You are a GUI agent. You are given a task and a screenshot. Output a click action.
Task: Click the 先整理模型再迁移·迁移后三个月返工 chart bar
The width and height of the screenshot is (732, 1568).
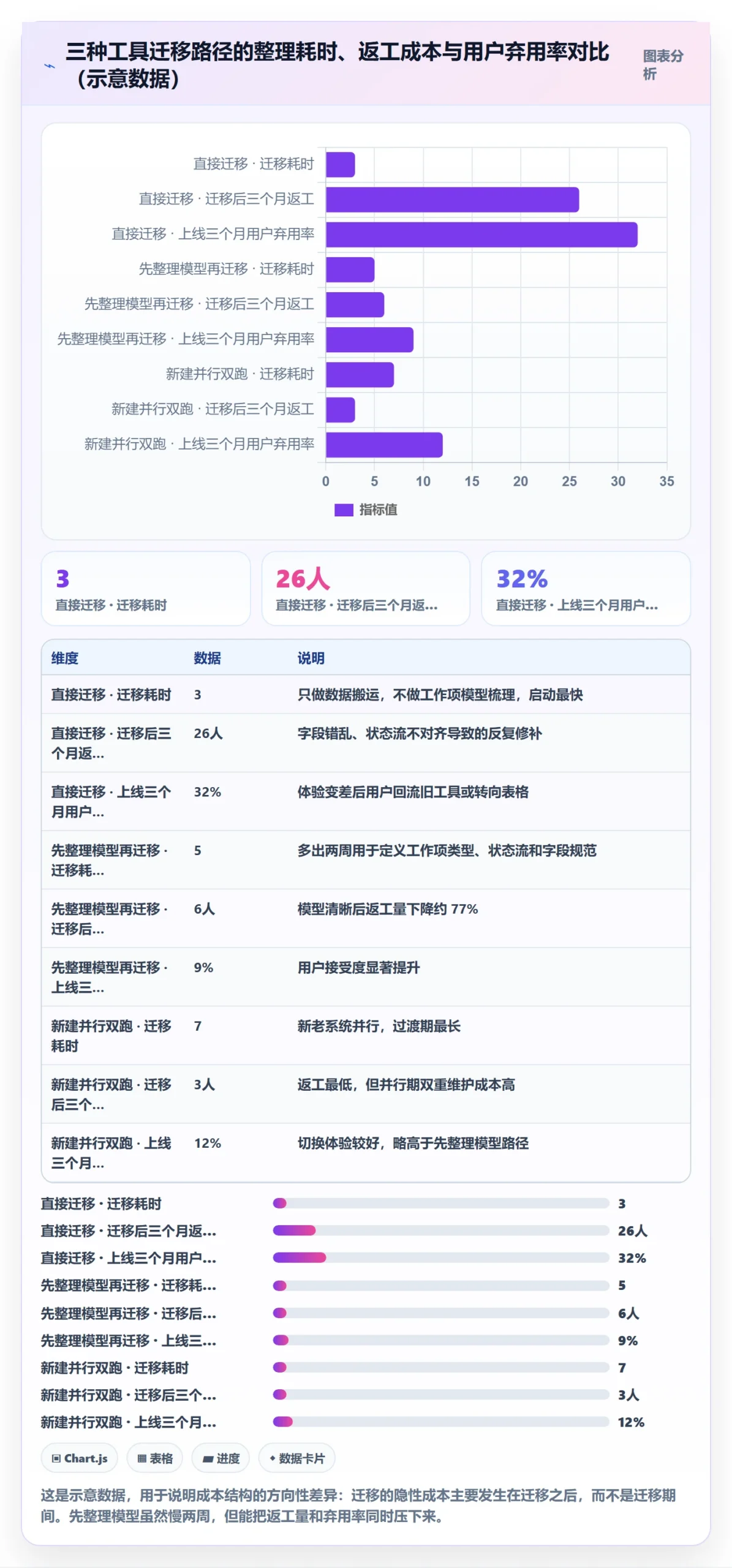click(355, 304)
